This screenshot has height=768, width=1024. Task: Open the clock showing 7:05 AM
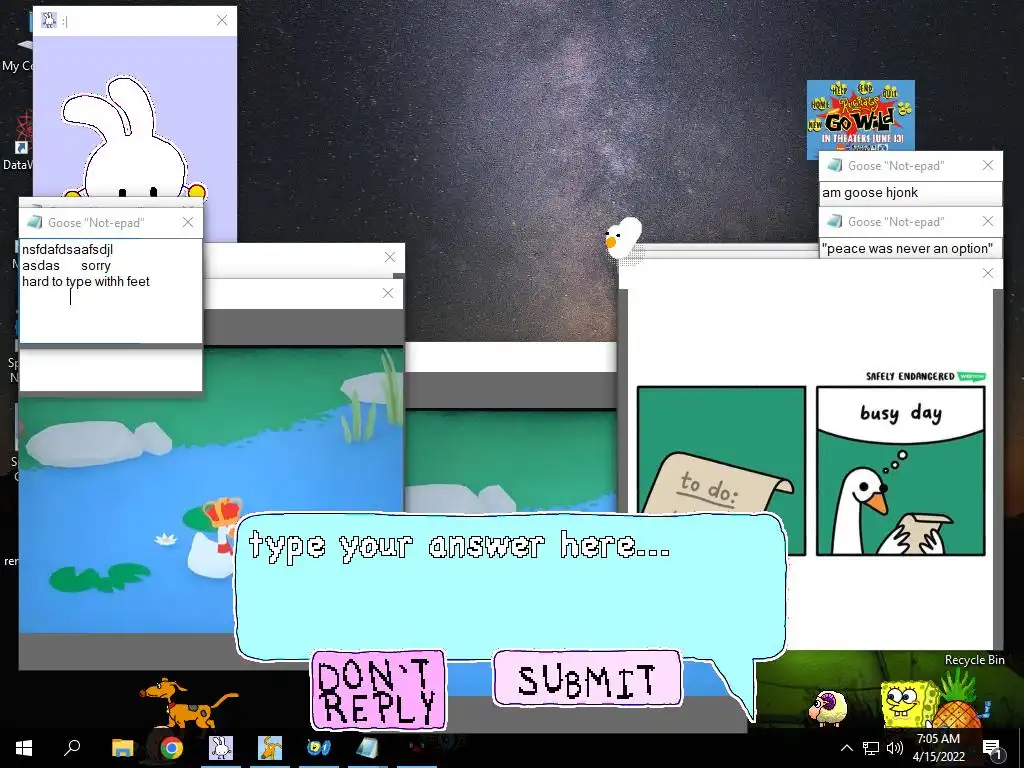(938, 748)
